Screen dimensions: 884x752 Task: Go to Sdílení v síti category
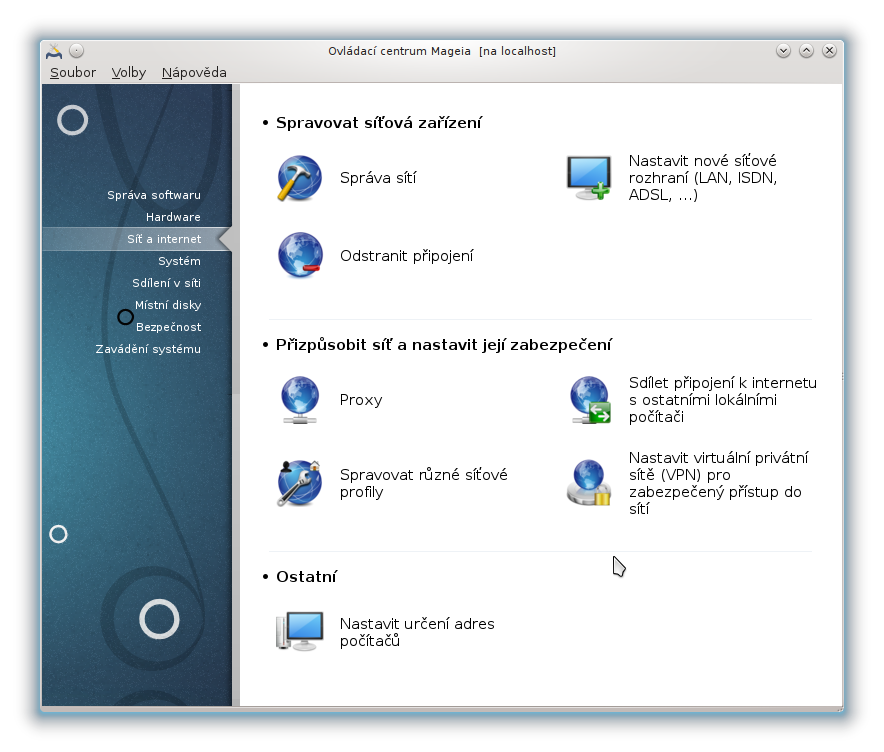(x=166, y=283)
